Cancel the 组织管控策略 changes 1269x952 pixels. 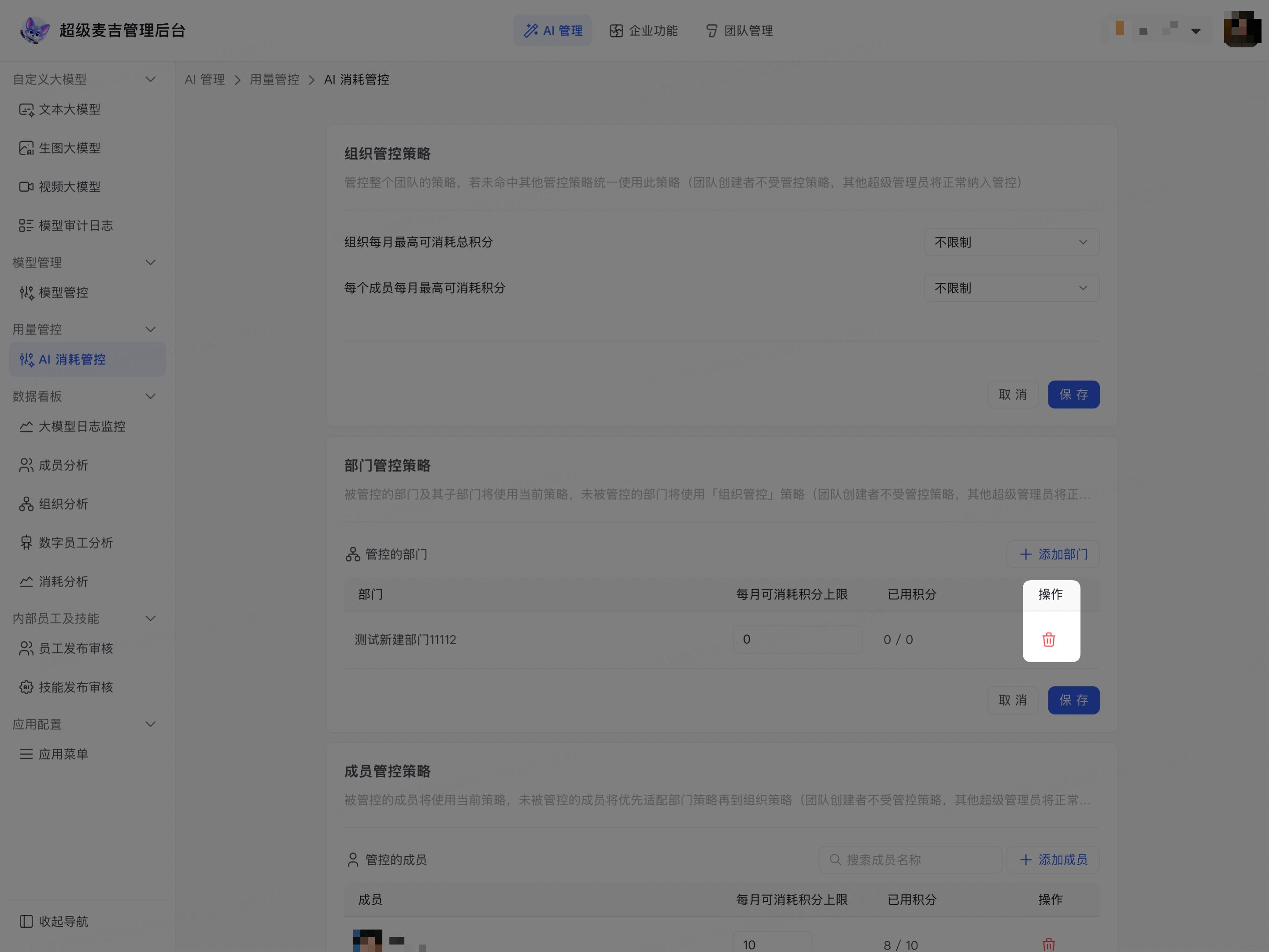(1013, 395)
